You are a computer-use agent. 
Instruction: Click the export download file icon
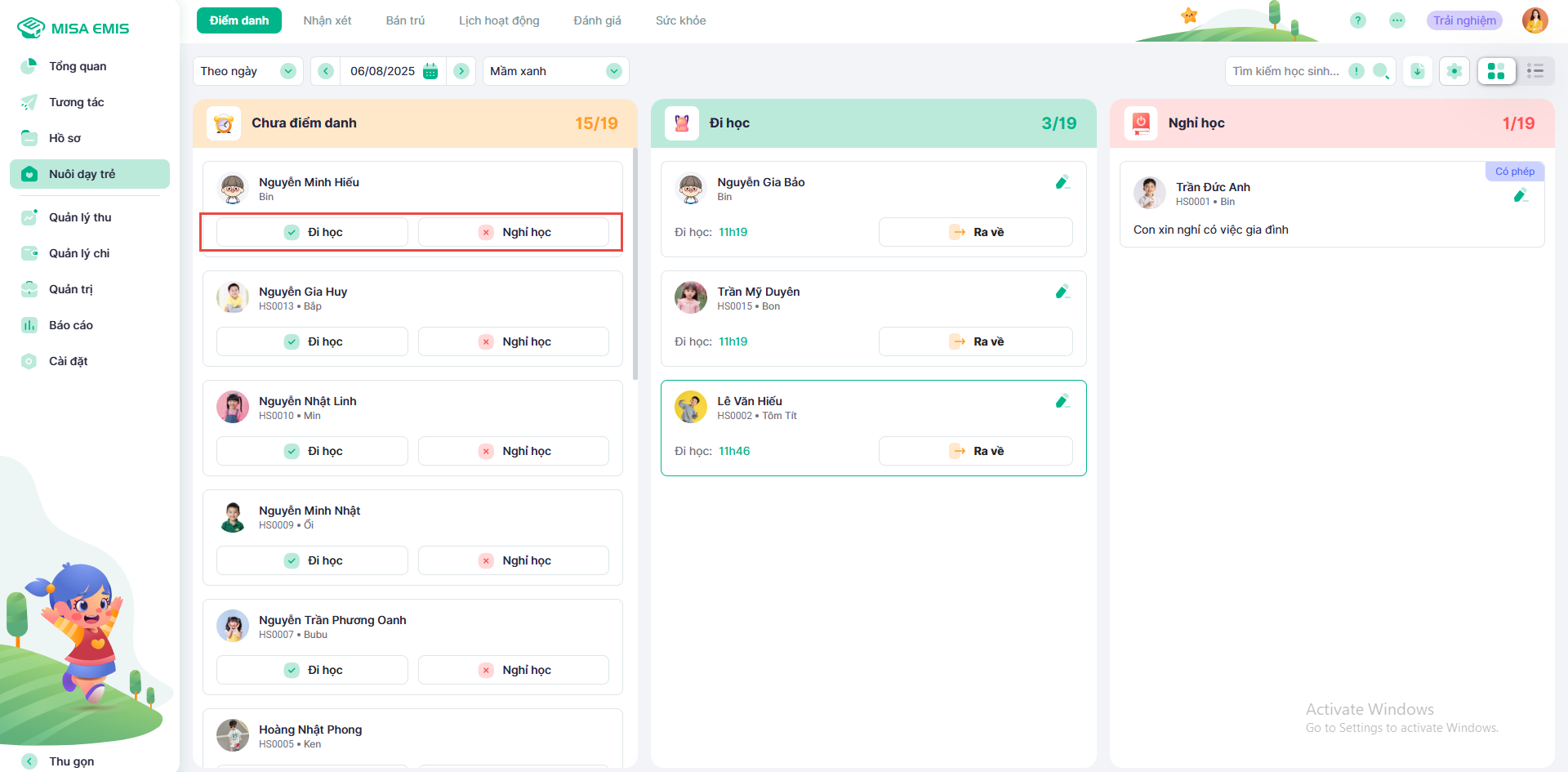pos(1418,71)
